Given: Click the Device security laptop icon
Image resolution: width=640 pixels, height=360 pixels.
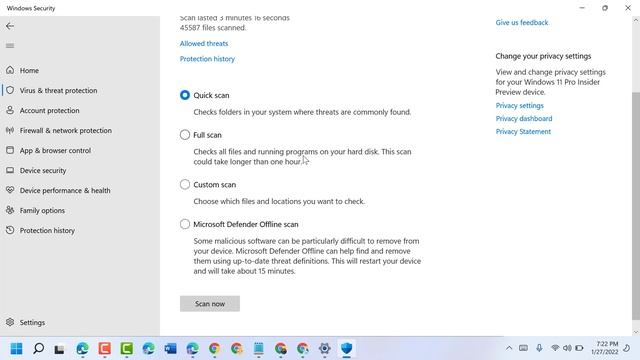Looking at the screenshot, I should [10, 170].
